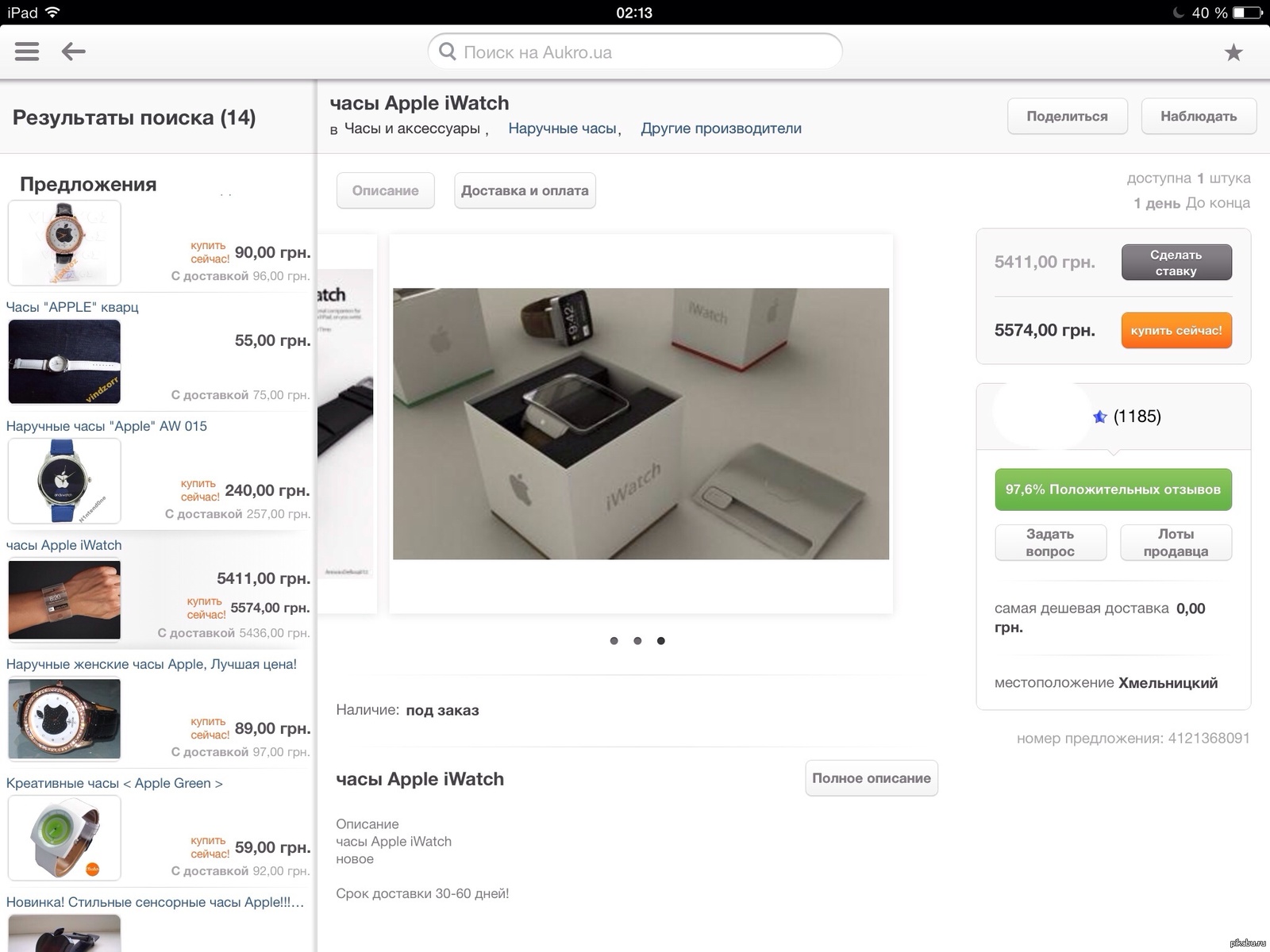The height and width of the screenshot is (952, 1270).
Task: Tap the back arrow icon
Action: [74, 52]
